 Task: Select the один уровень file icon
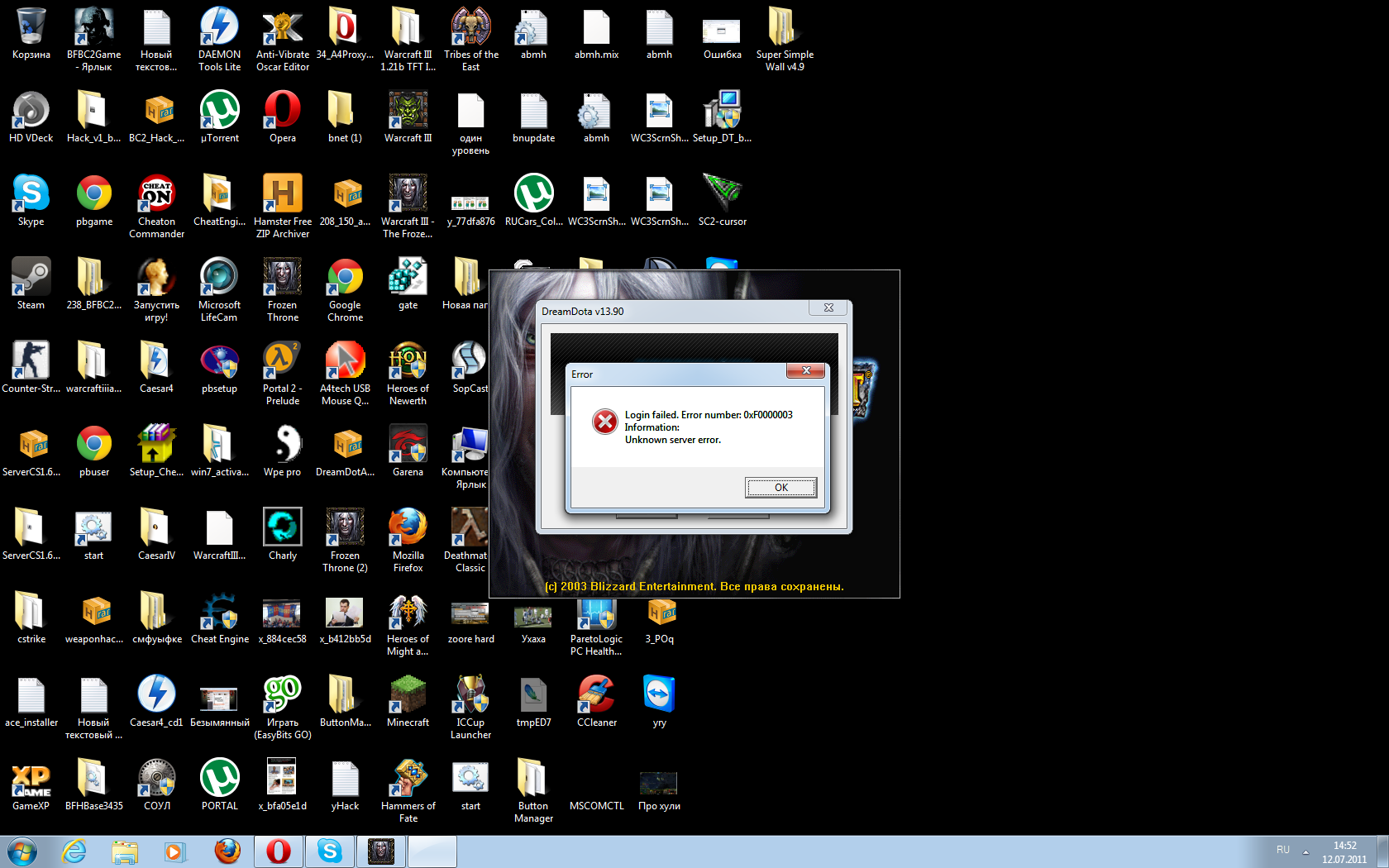tap(470, 123)
